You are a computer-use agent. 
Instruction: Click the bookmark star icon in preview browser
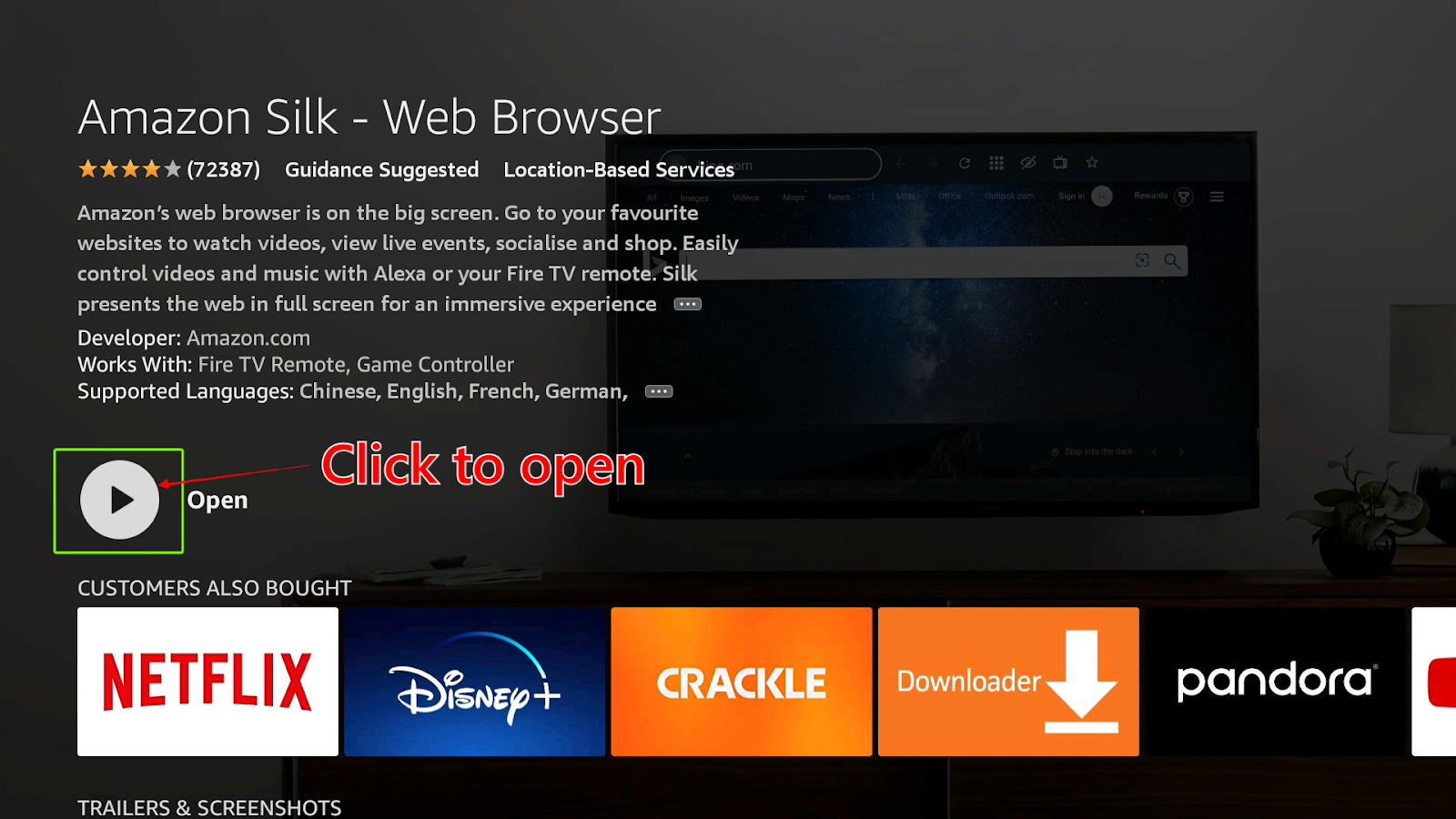[1092, 163]
